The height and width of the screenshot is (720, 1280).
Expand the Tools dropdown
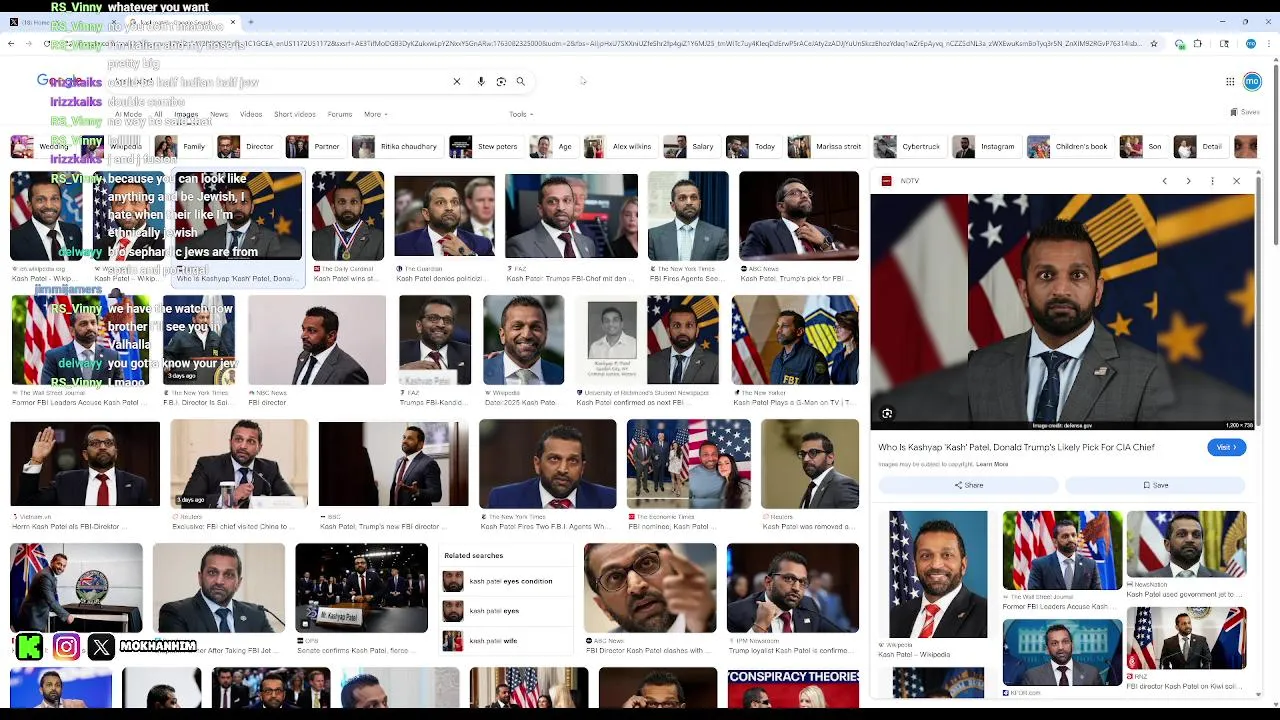(x=521, y=114)
